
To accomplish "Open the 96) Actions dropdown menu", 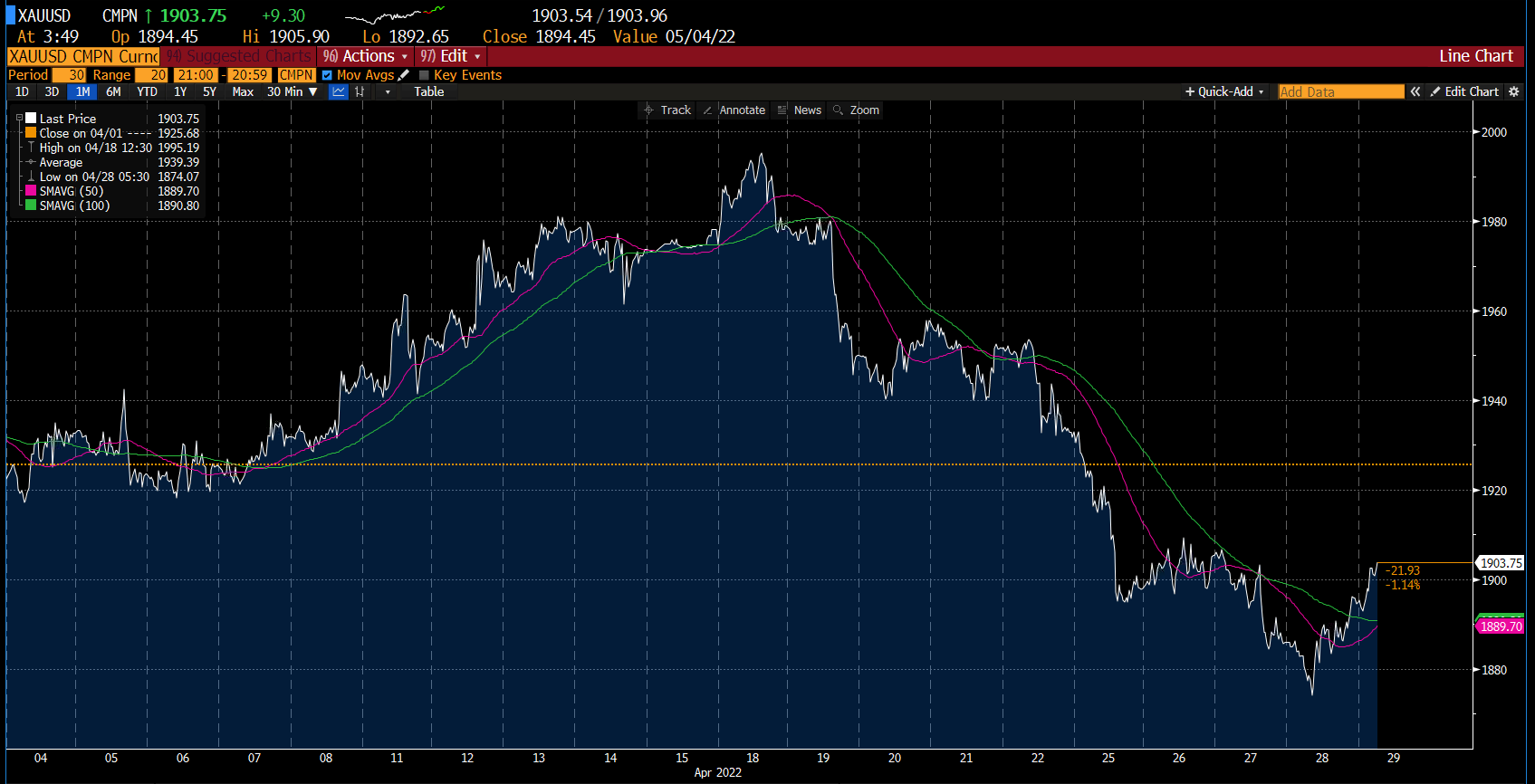I will tap(366, 56).
